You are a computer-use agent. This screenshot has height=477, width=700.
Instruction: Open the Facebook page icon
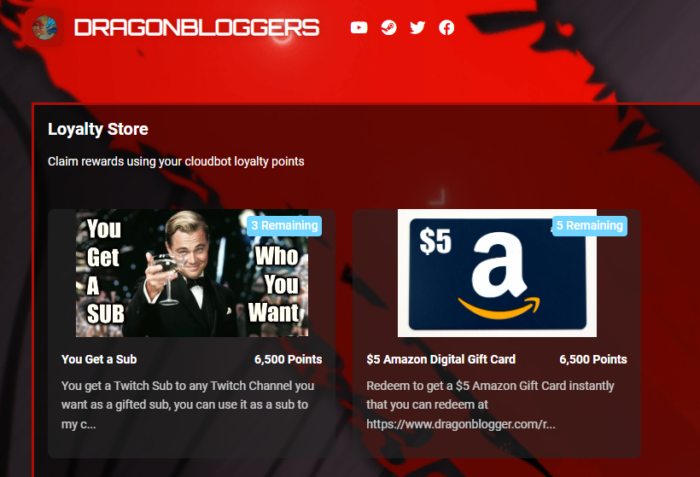pos(446,28)
